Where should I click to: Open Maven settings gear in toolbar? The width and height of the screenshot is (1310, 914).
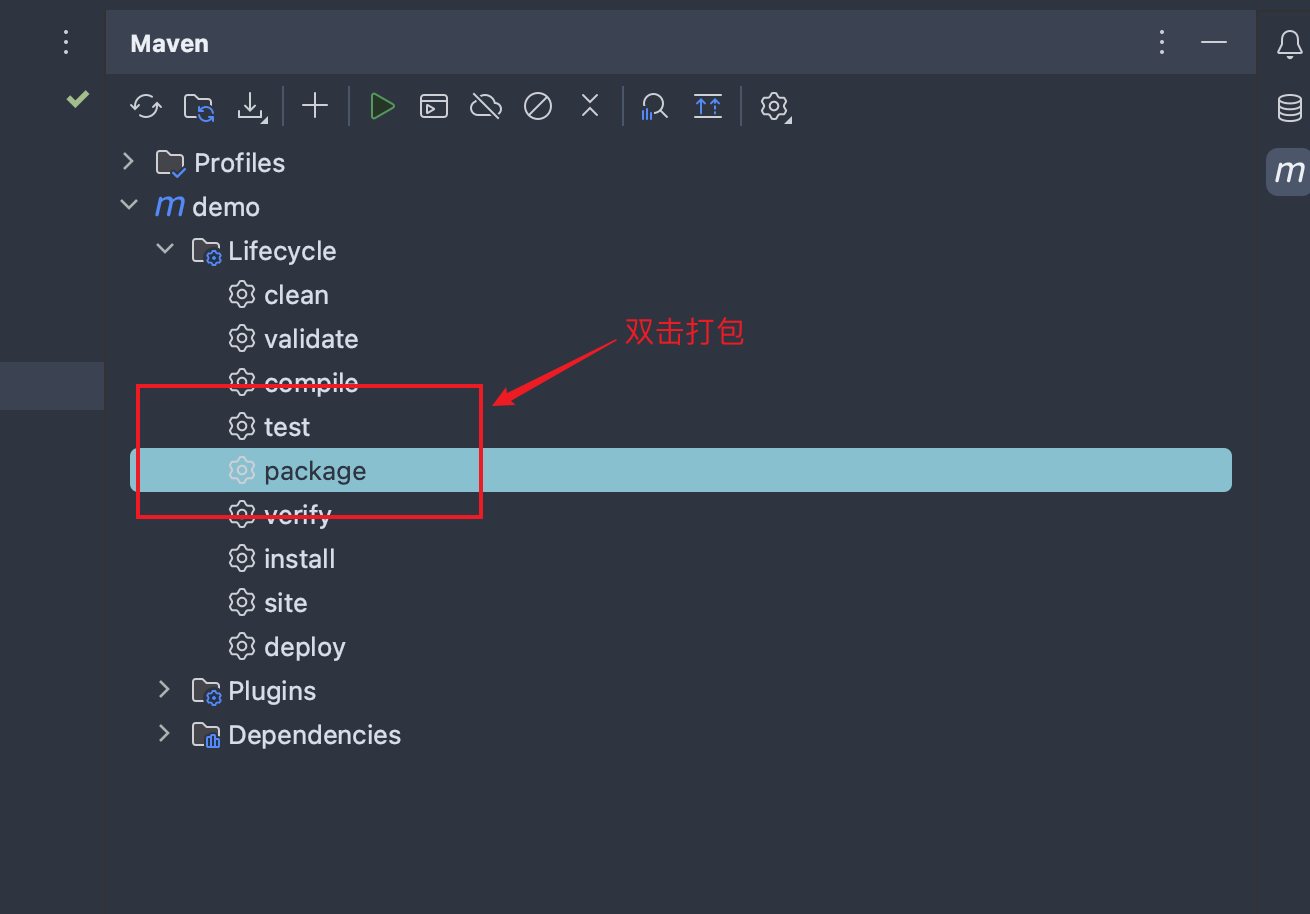pos(775,106)
